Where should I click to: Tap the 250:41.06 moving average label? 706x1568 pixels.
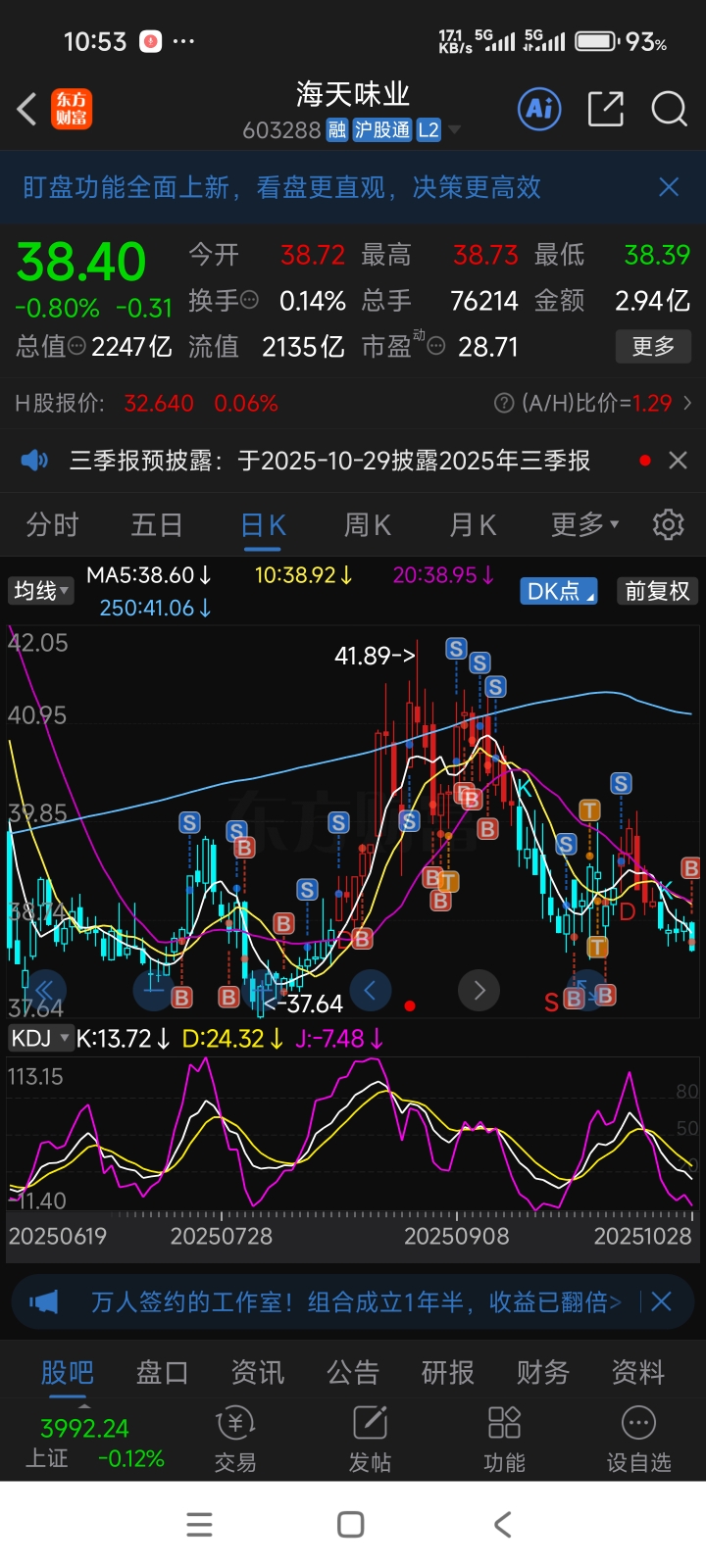(155, 608)
